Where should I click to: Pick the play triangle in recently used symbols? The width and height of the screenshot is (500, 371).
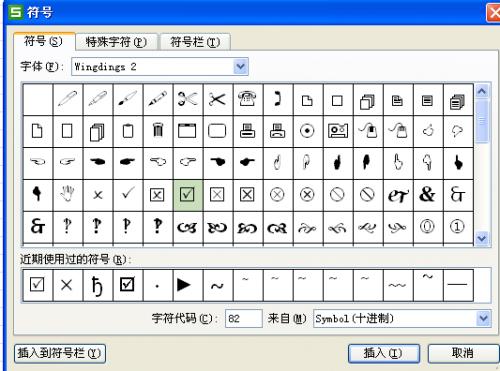[184, 285]
